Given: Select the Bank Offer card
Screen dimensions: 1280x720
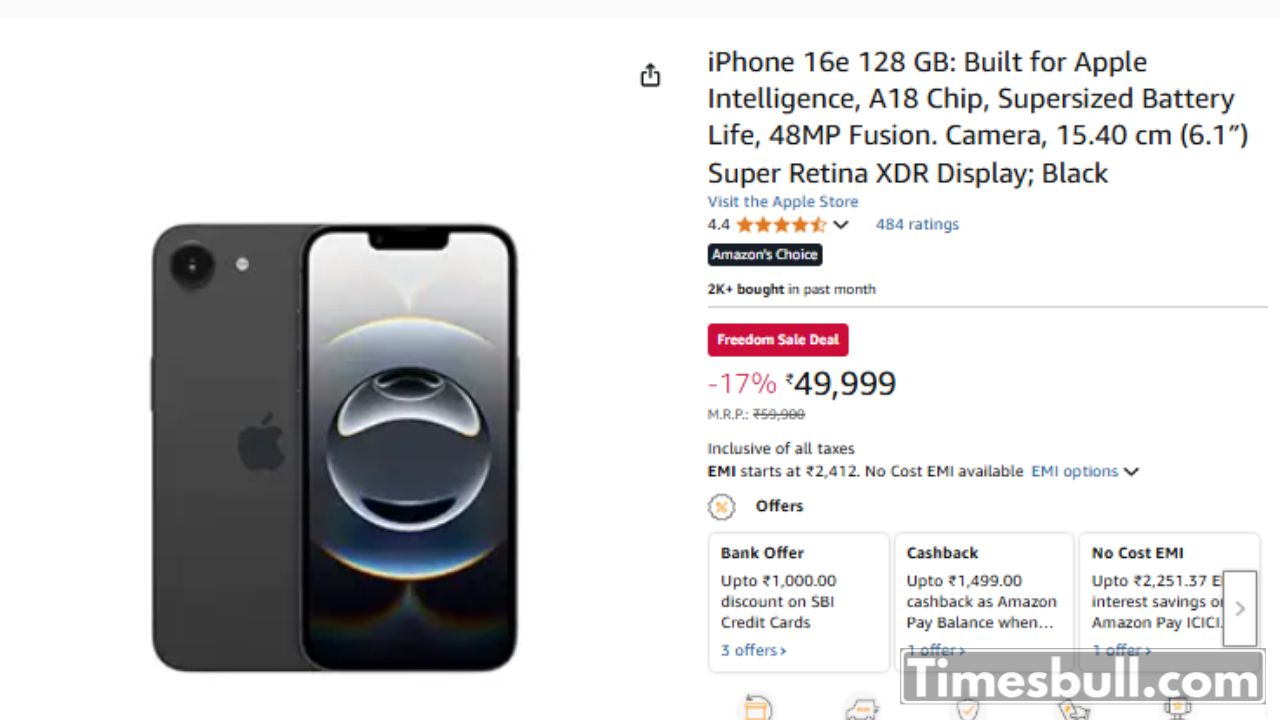Looking at the screenshot, I should (798, 600).
